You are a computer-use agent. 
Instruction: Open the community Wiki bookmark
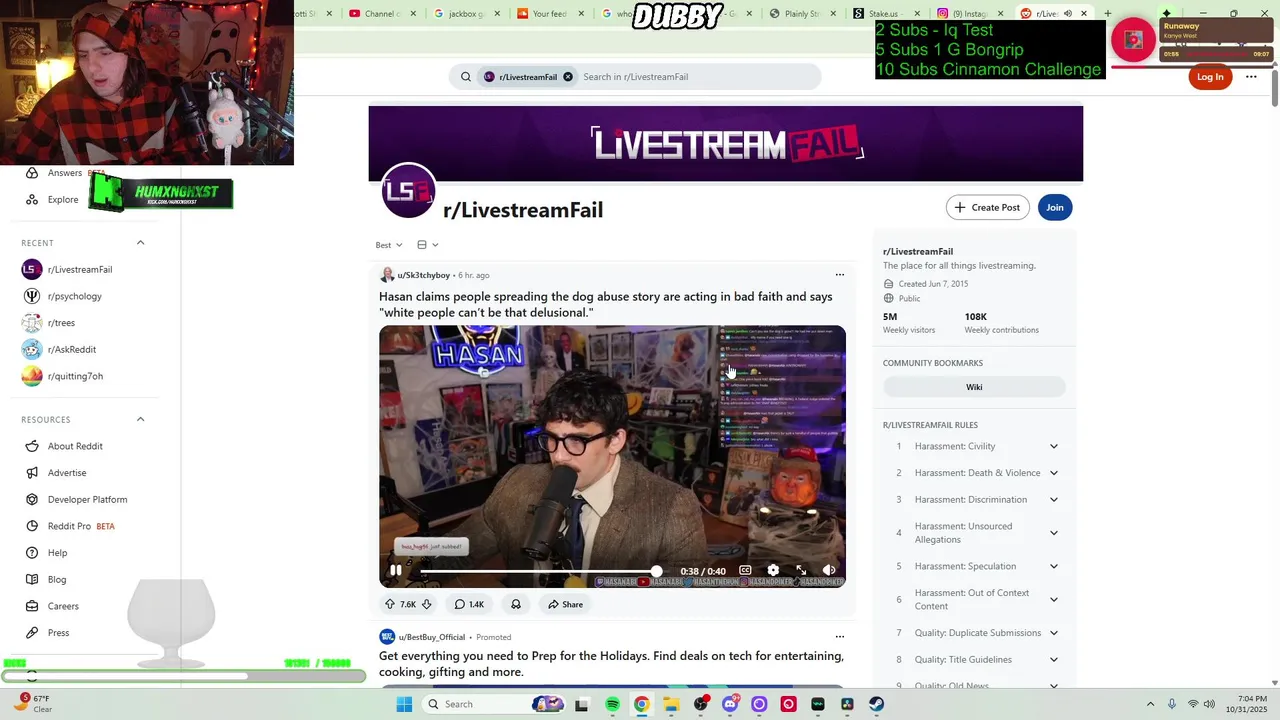pos(974,387)
